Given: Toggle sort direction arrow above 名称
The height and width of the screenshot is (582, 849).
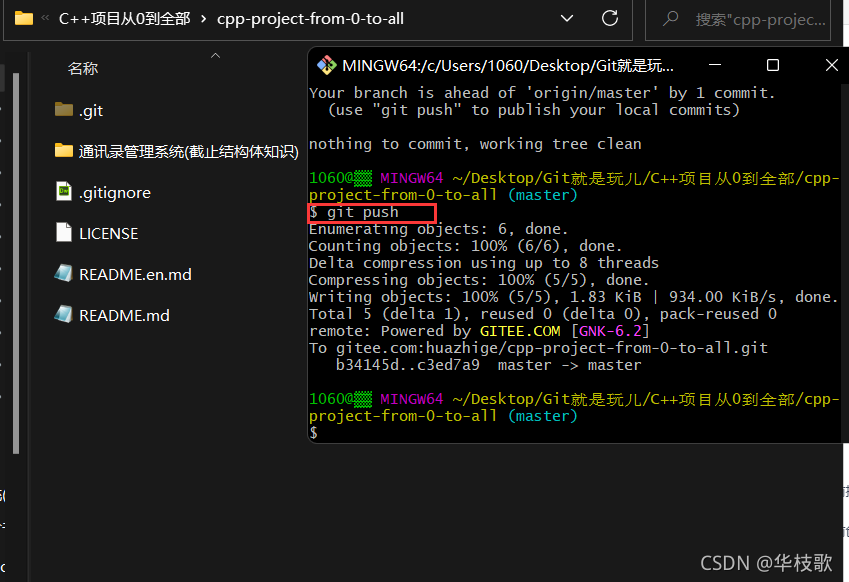Looking at the screenshot, I should 215,55.
